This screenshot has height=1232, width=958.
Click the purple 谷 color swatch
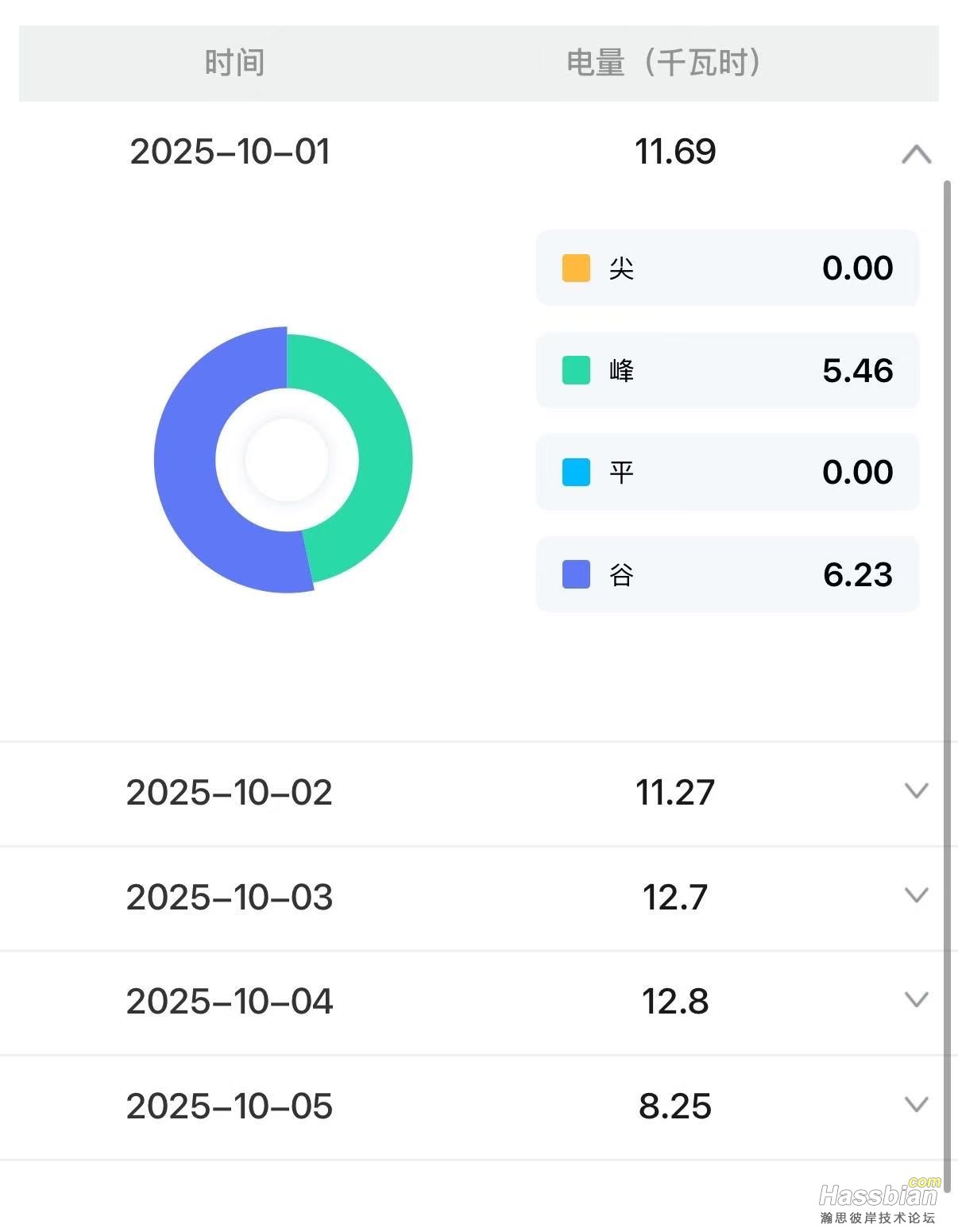click(x=576, y=574)
